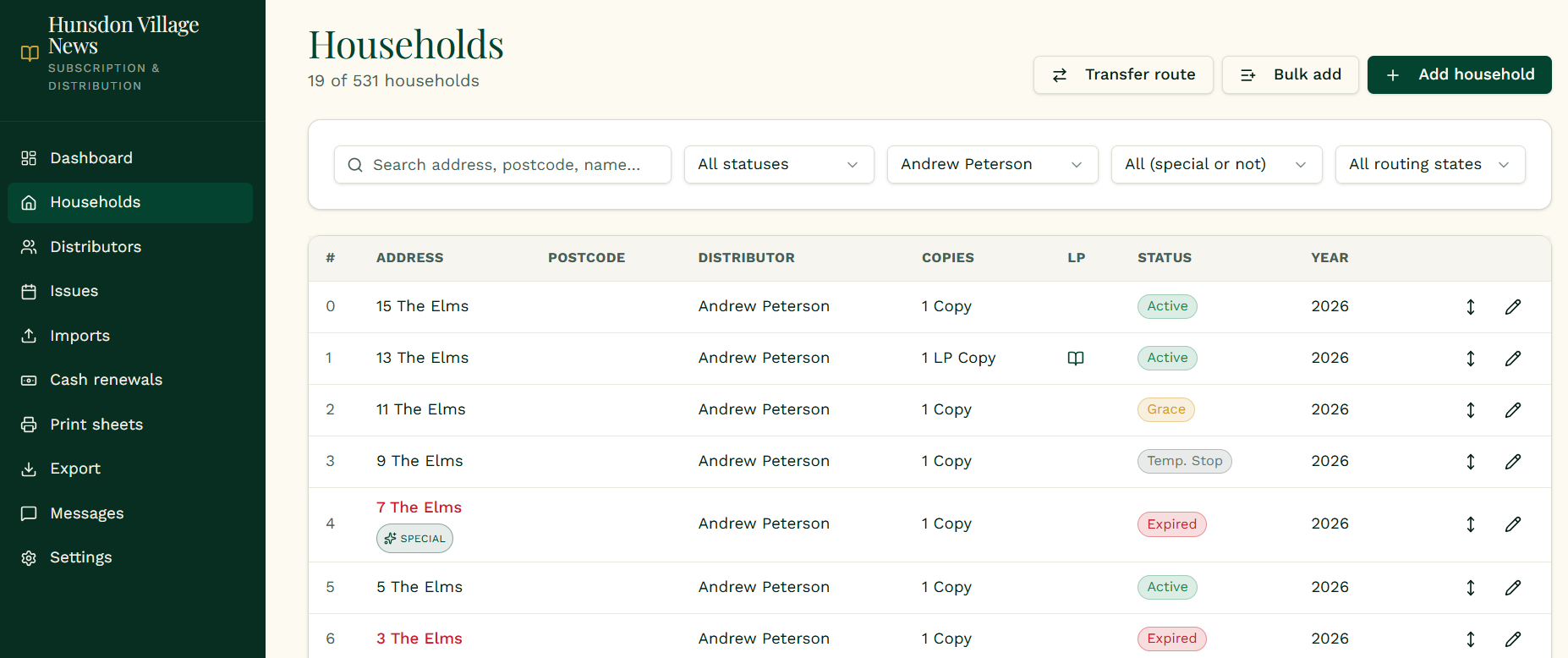Open the Issues page

(130, 291)
